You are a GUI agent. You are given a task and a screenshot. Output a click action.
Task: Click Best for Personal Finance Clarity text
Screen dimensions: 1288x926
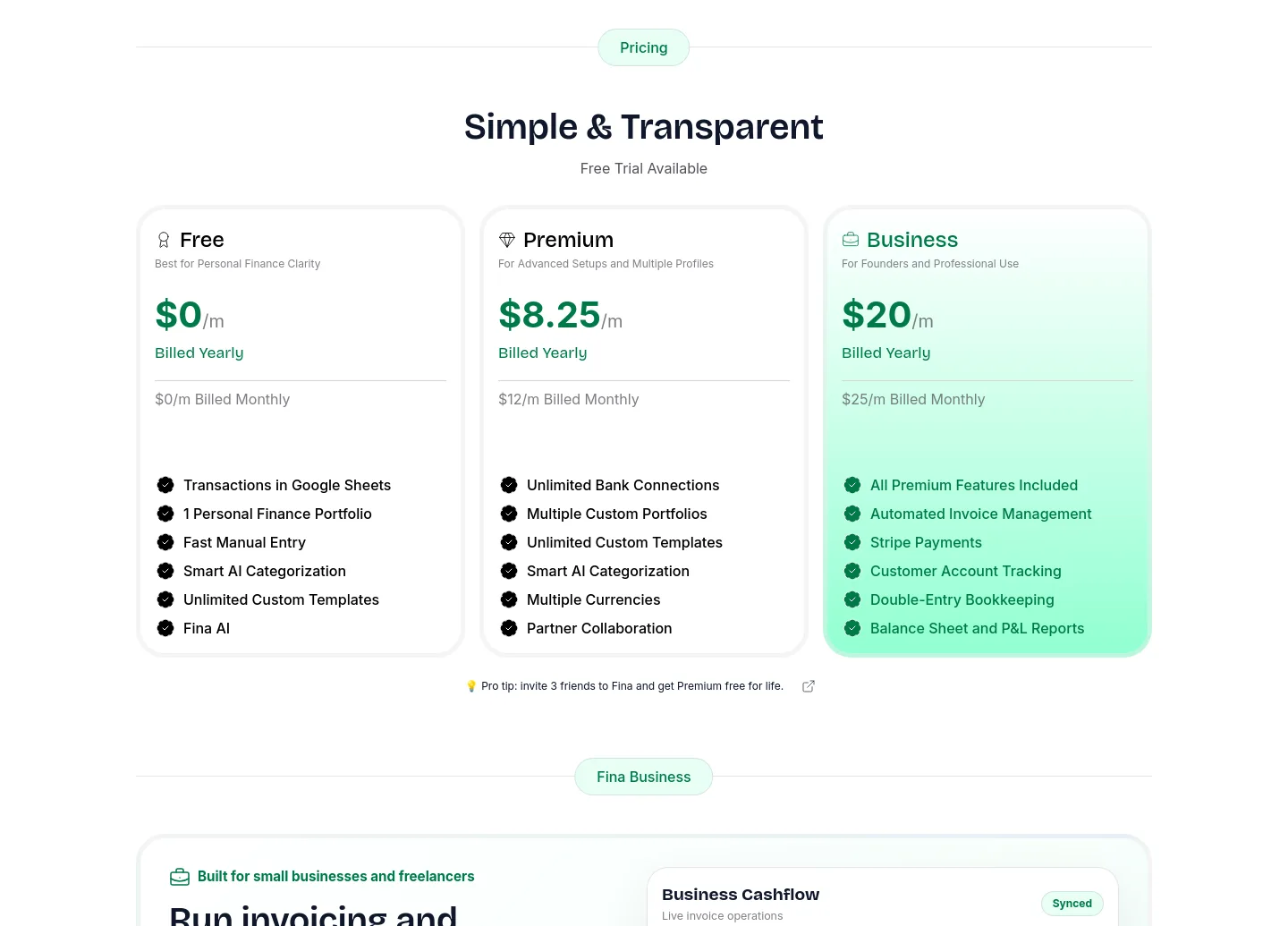(238, 264)
